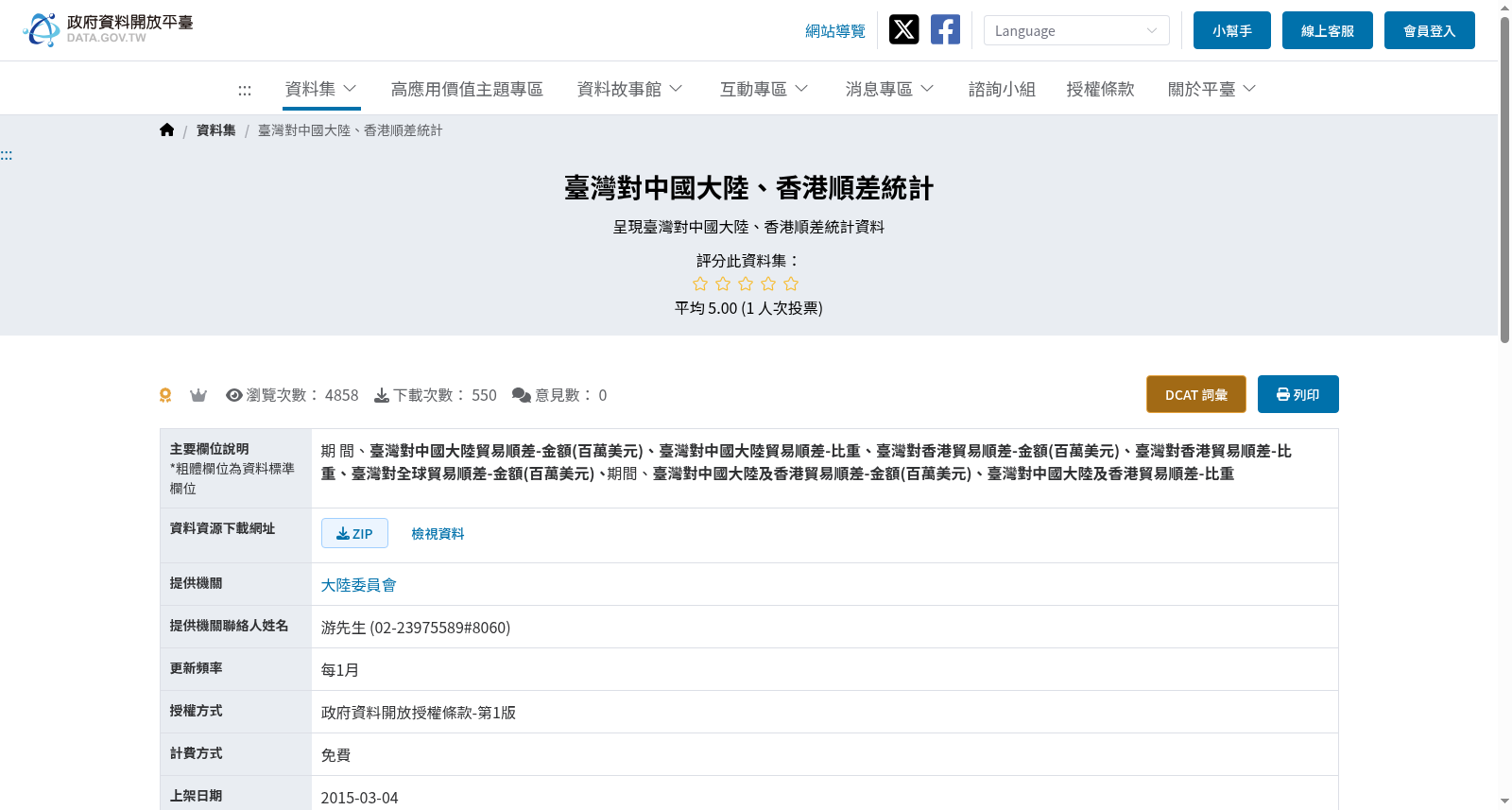
Task: Click the 政府資料開放授權條款-第1版 text
Action: 419,713
